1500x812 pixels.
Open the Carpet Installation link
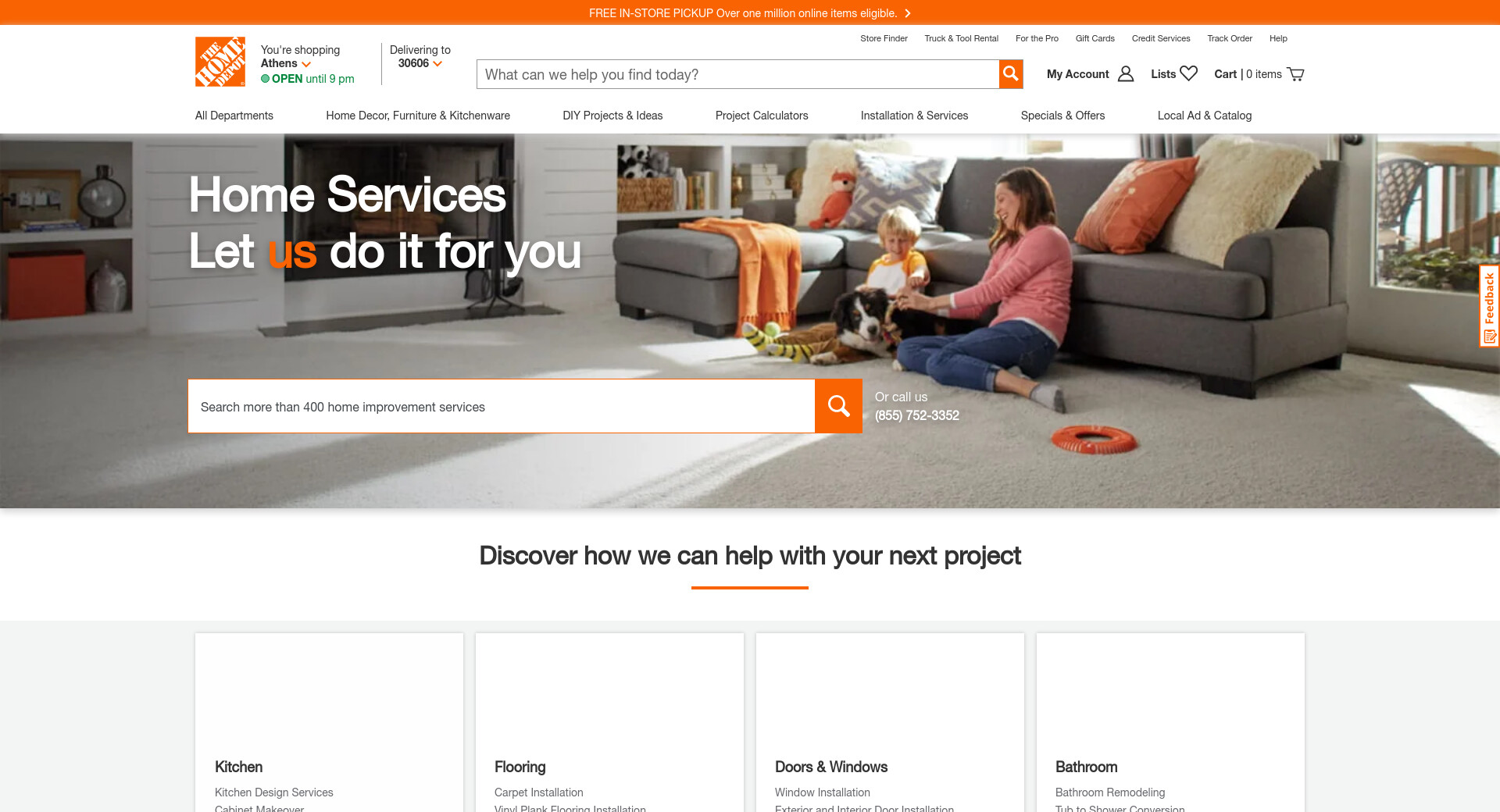click(x=538, y=792)
